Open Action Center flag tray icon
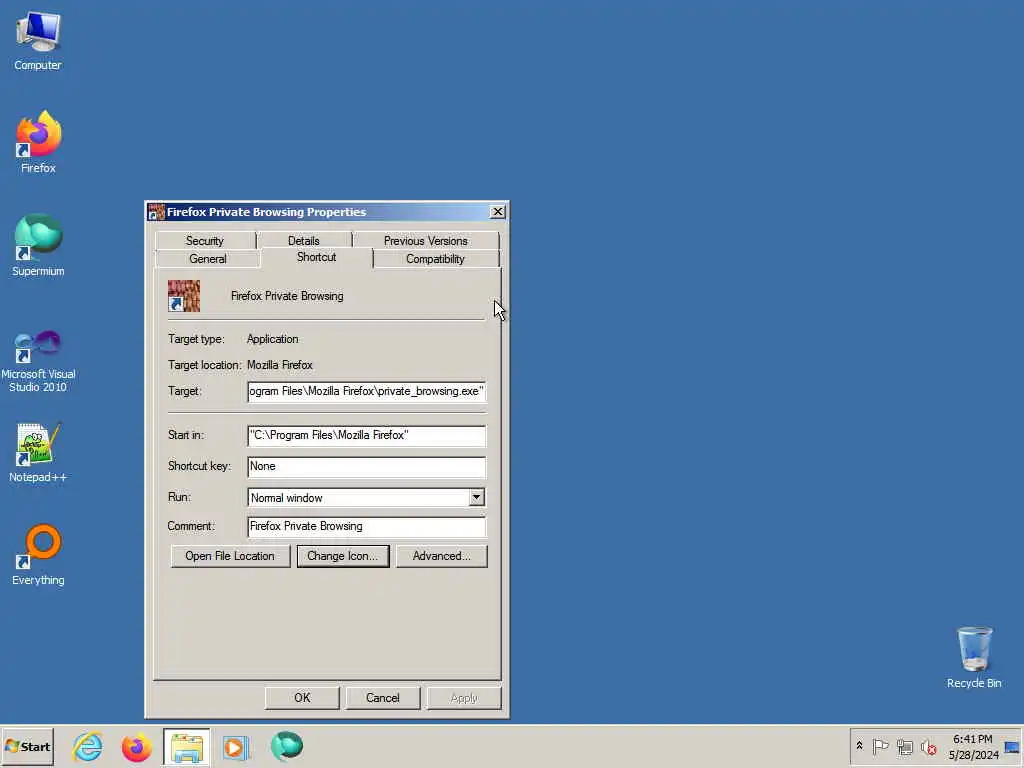This screenshot has height=768, width=1024. (880, 746)
